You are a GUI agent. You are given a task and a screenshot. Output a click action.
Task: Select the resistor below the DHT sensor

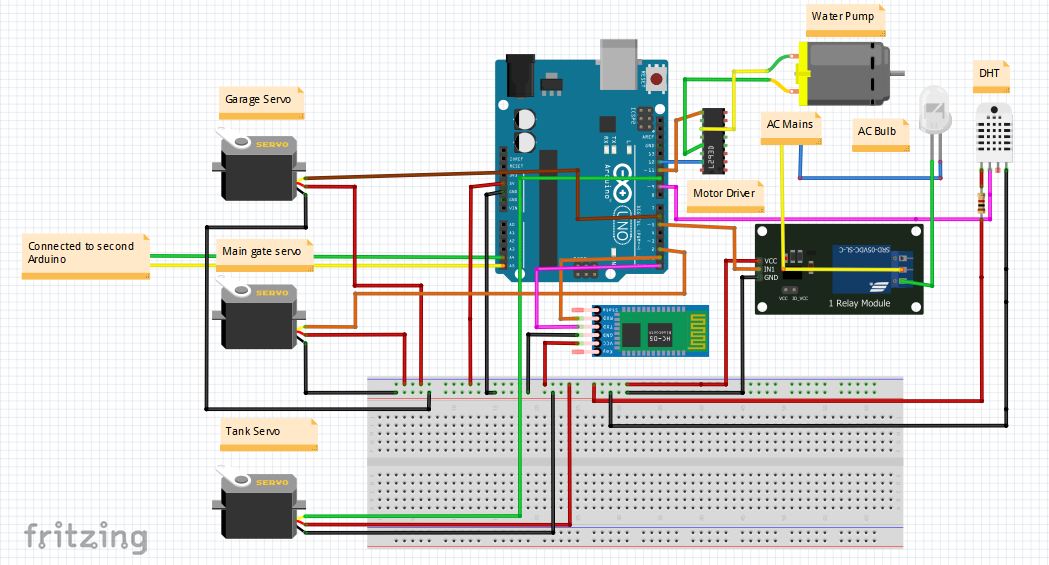pos(981,204)
